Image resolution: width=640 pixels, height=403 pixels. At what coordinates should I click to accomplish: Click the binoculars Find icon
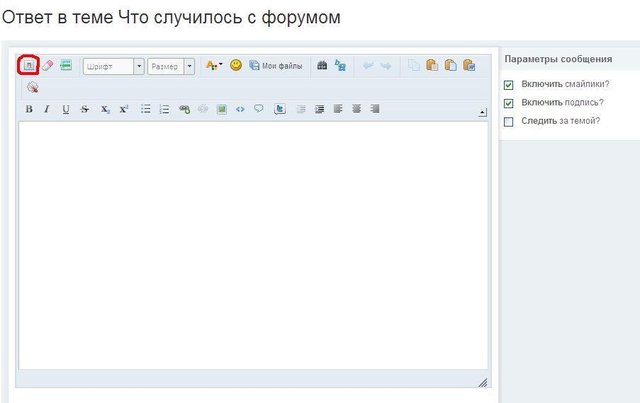pyautogui.click(x=322, y=65)
